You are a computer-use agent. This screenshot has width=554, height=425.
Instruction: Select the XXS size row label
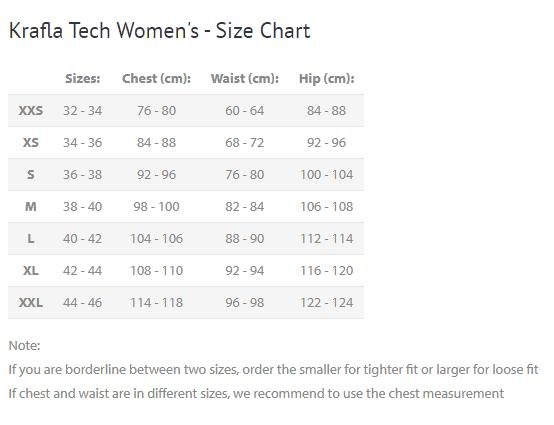tap(31, 111)
